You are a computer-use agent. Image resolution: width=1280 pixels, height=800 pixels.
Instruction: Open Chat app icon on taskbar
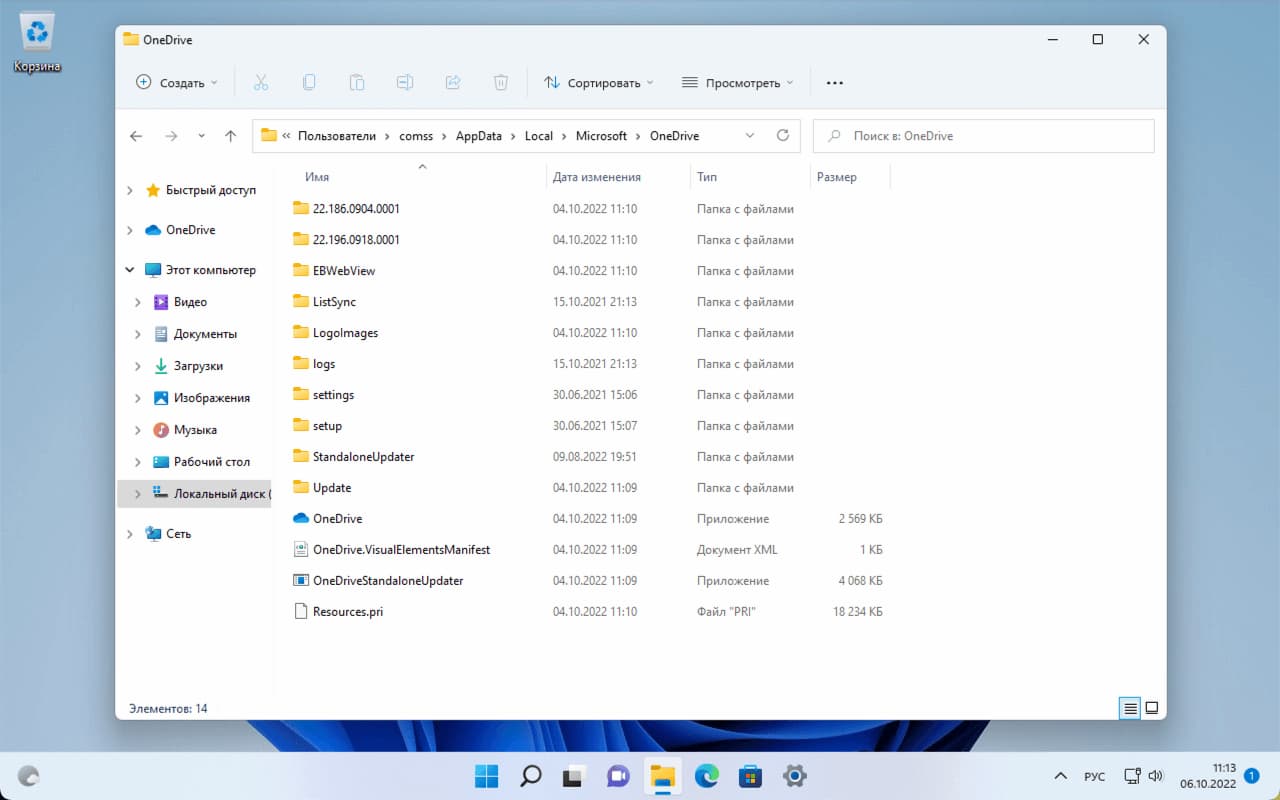[618, 775]
